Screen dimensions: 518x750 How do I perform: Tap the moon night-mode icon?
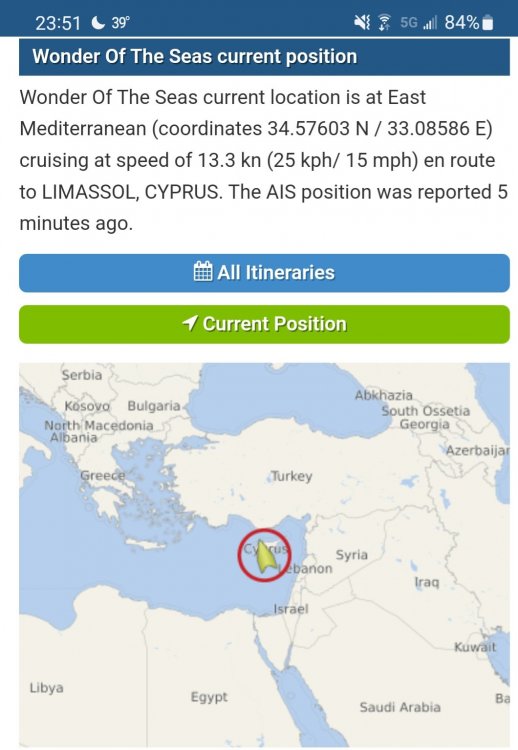coord(98,22)
